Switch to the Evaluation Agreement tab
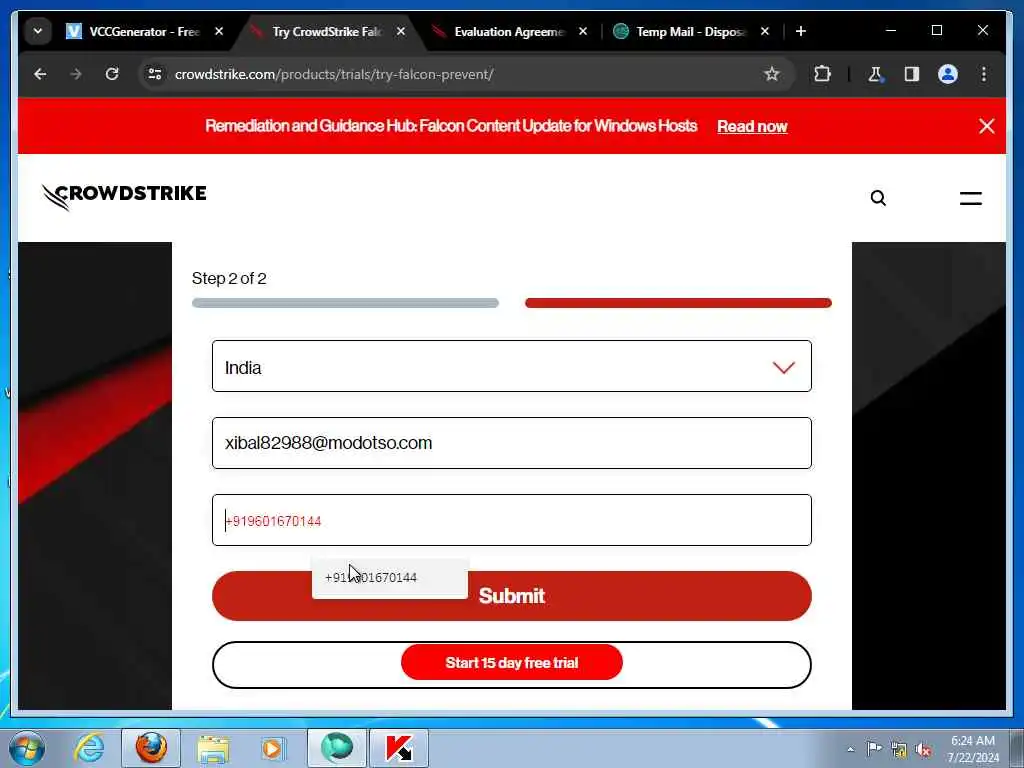This screenshot has height=768, width=1024. click(500, 31)
